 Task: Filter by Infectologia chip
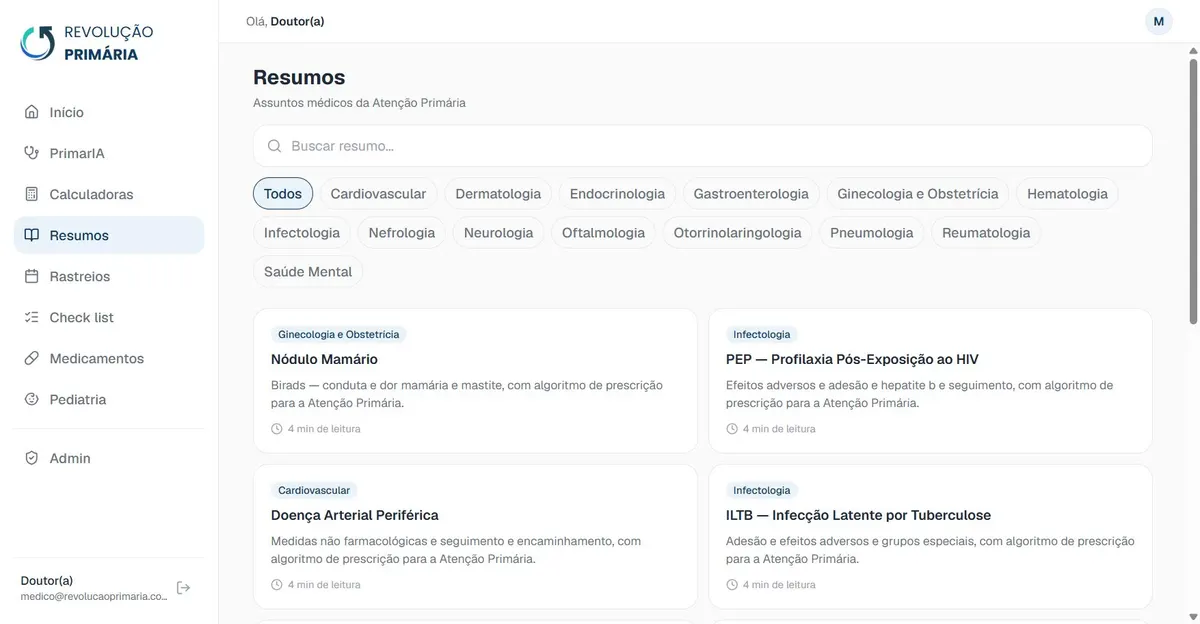302,233
